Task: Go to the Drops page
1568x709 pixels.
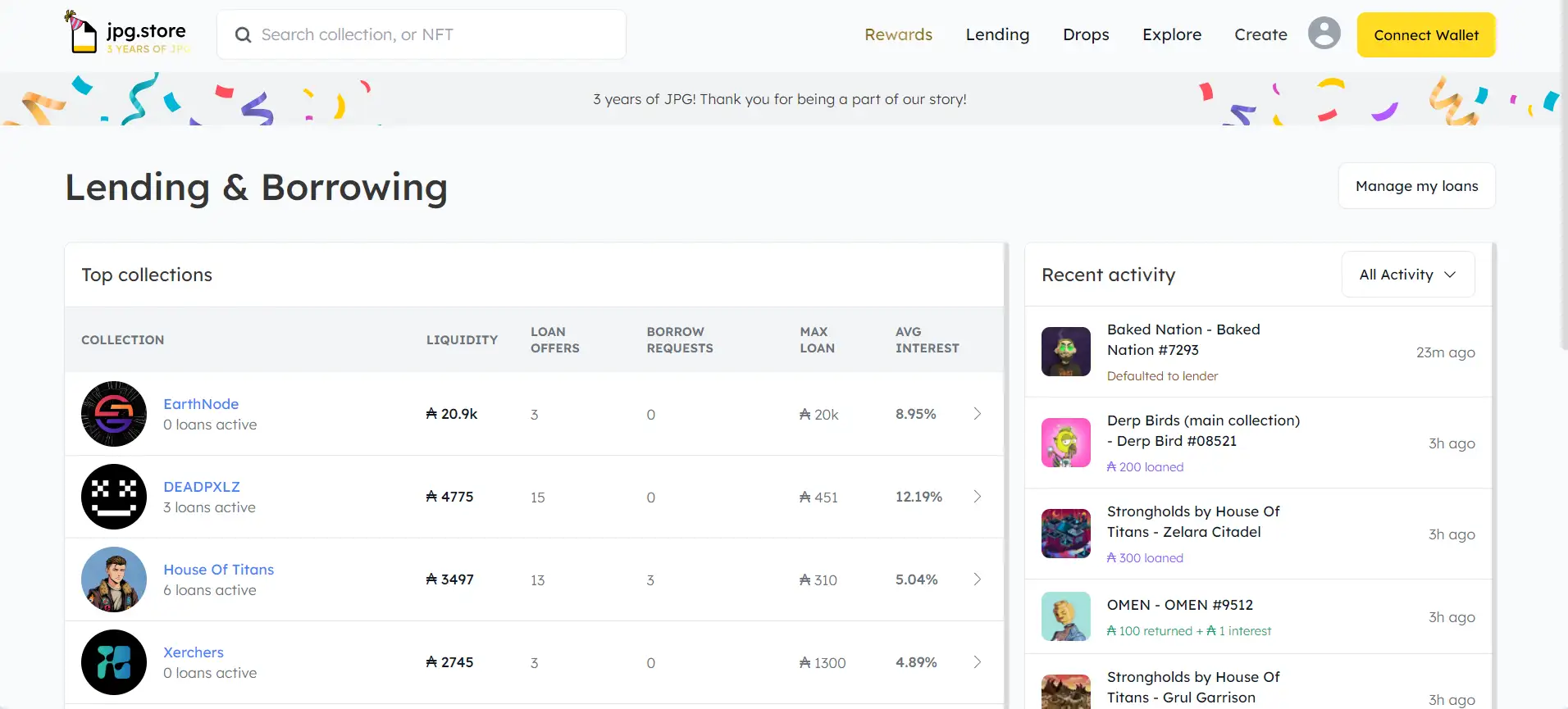Action: click(x=1086, y=34)
